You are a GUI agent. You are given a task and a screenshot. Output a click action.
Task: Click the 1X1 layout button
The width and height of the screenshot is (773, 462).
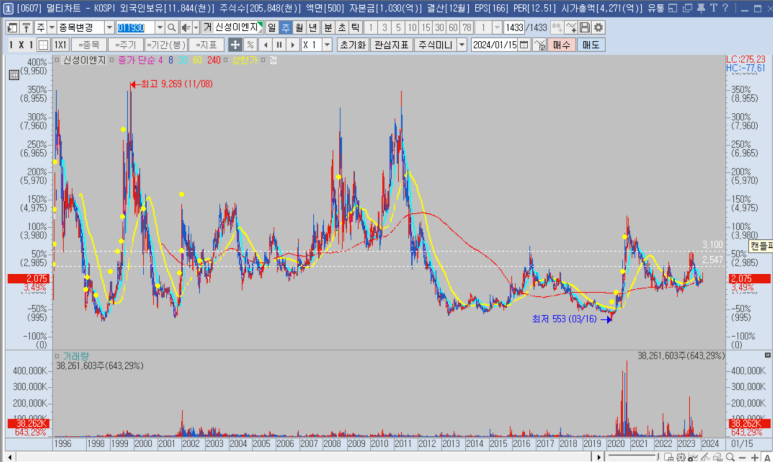(60, 45)
